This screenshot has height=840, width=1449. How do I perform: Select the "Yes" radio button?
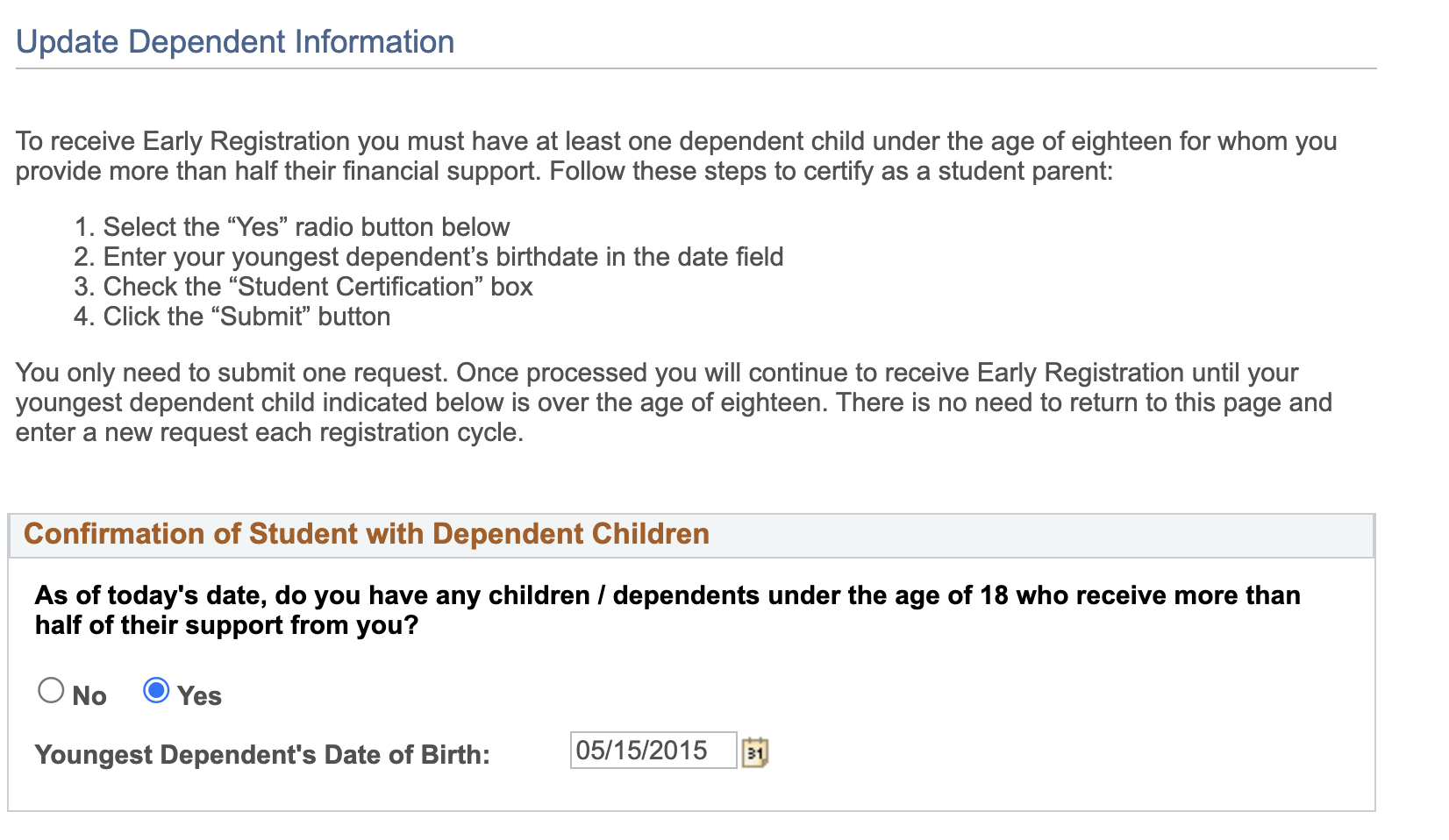tap(156, 691)
